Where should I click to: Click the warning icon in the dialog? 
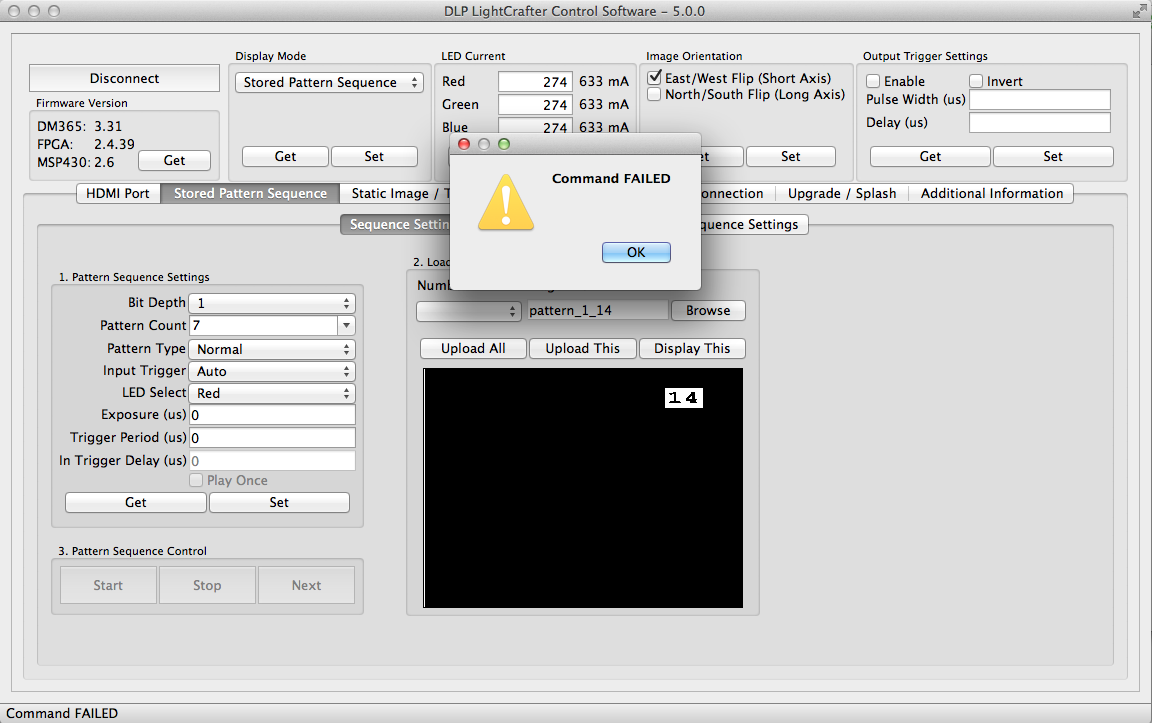[505, 202]
